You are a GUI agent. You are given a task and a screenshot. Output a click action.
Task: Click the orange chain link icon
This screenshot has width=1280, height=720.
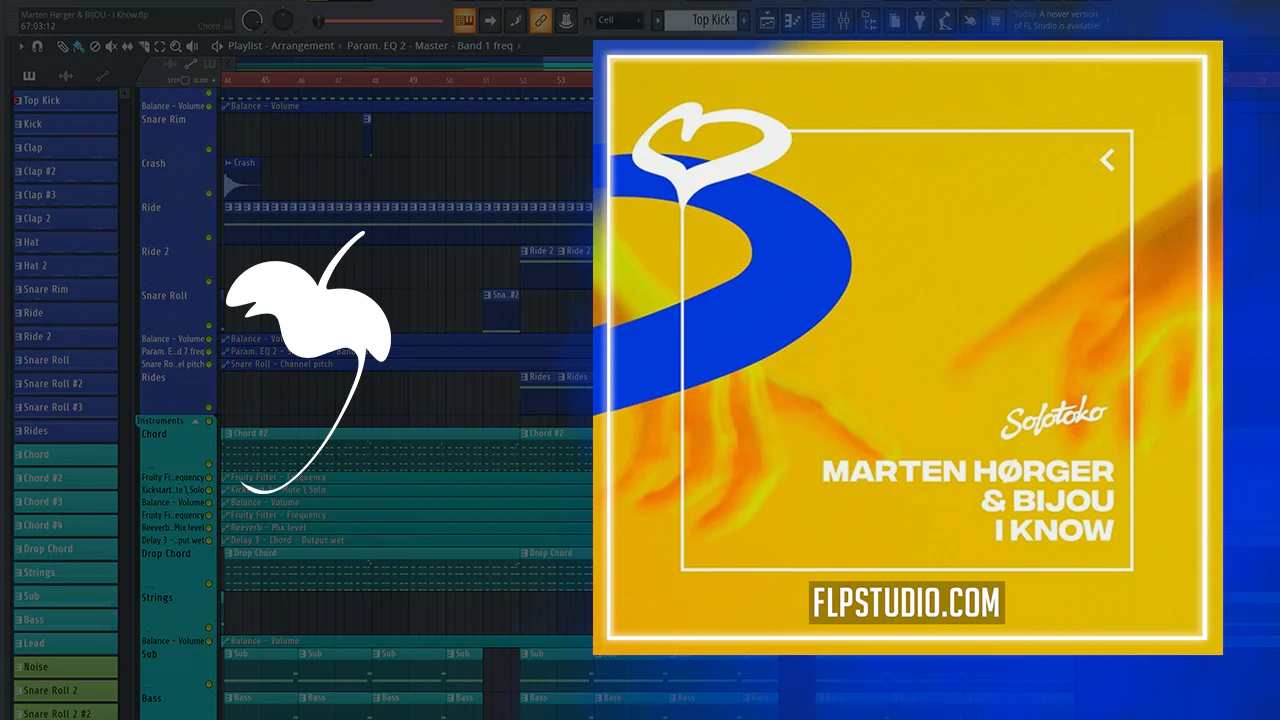[x=540, y=20]
